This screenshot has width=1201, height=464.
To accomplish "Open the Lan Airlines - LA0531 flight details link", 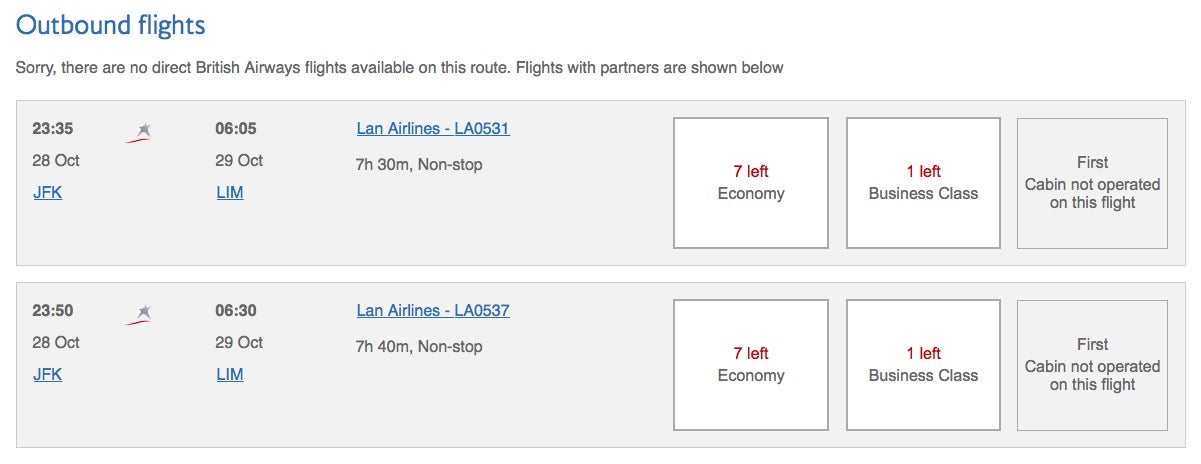I will (433, 129).
